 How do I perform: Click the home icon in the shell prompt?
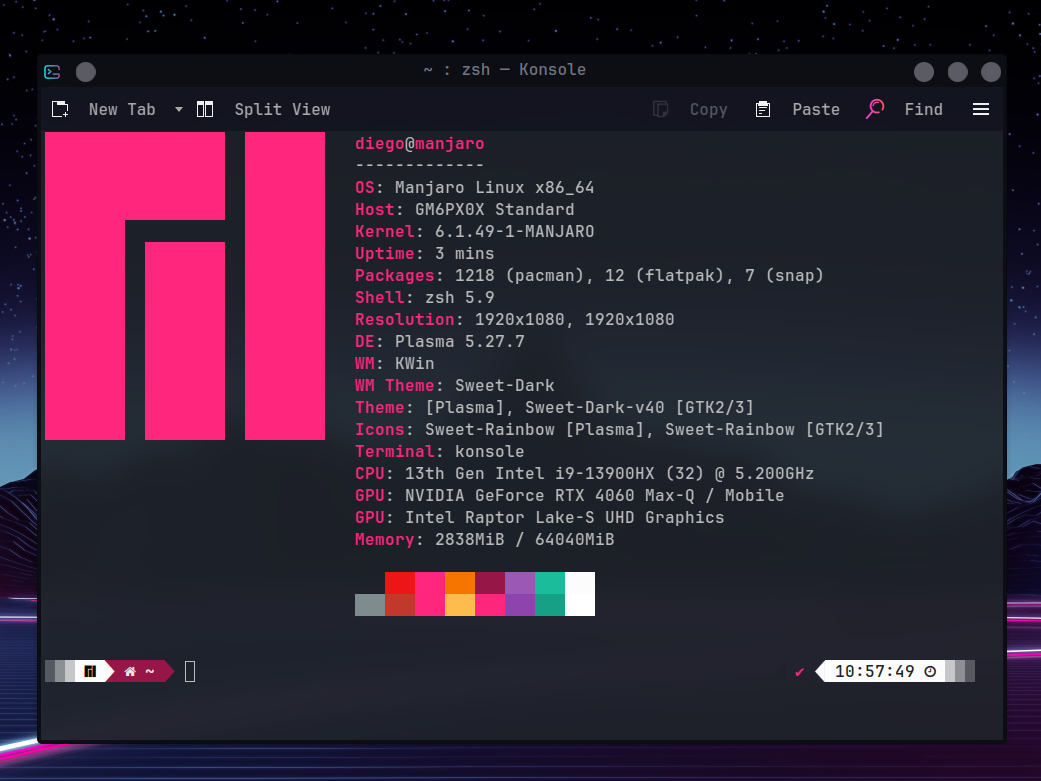pos(130,671)
